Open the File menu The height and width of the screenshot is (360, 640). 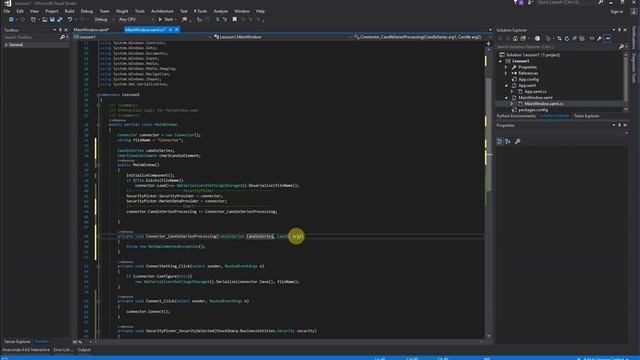pyautogui.click(x=7, y=11)
